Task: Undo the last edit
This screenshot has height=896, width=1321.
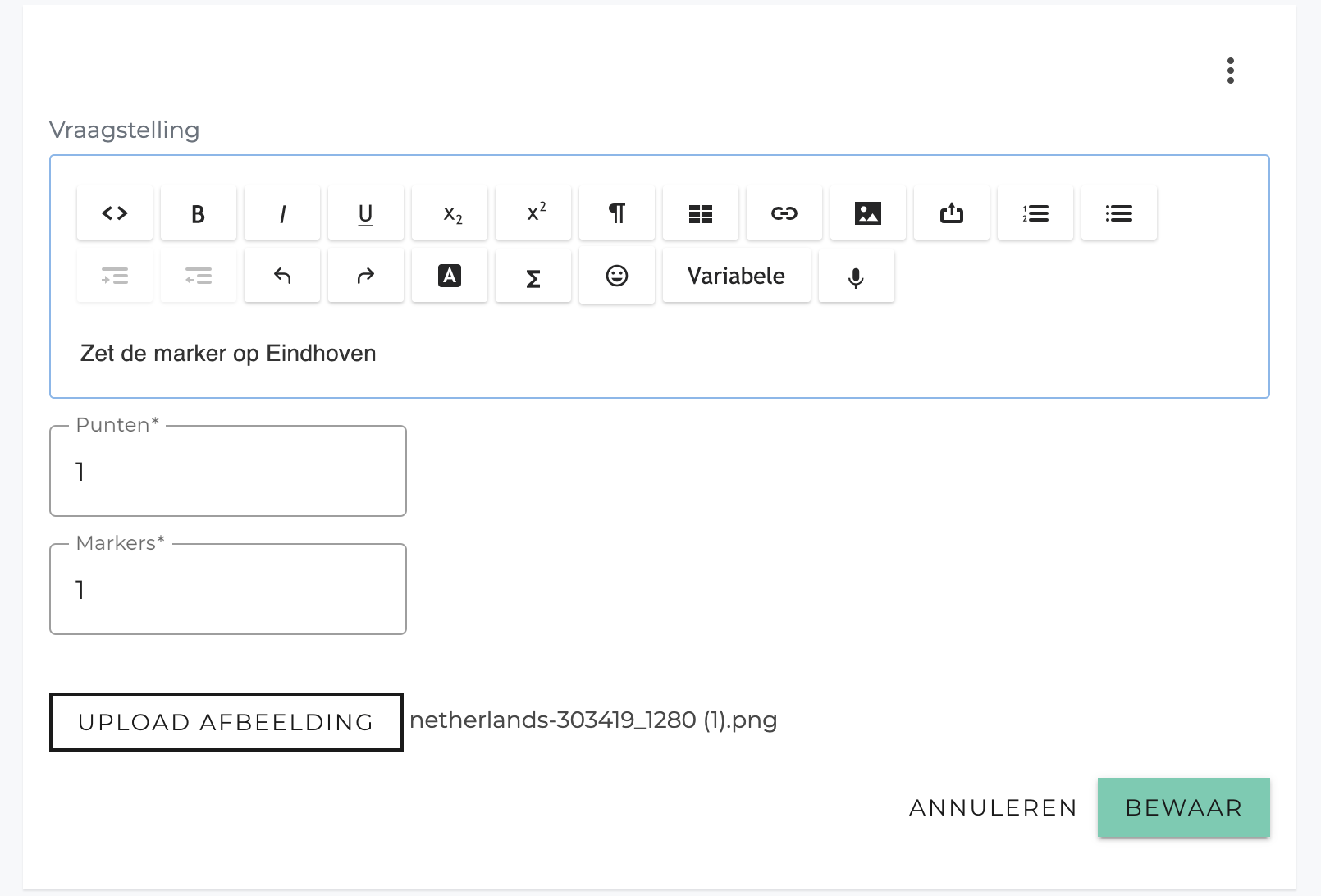Action: (282, 276)
